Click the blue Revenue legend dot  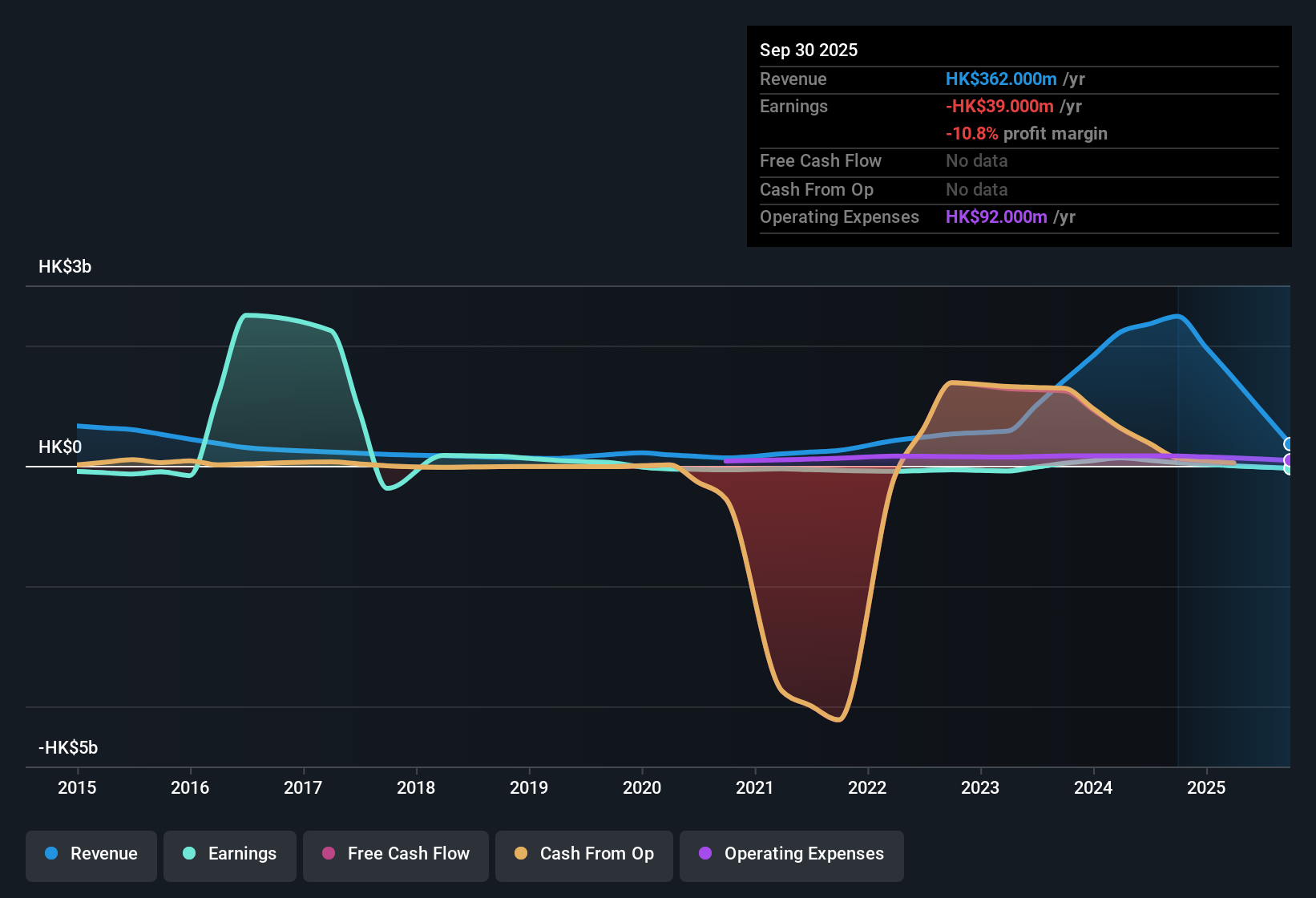tap(50, 854)
